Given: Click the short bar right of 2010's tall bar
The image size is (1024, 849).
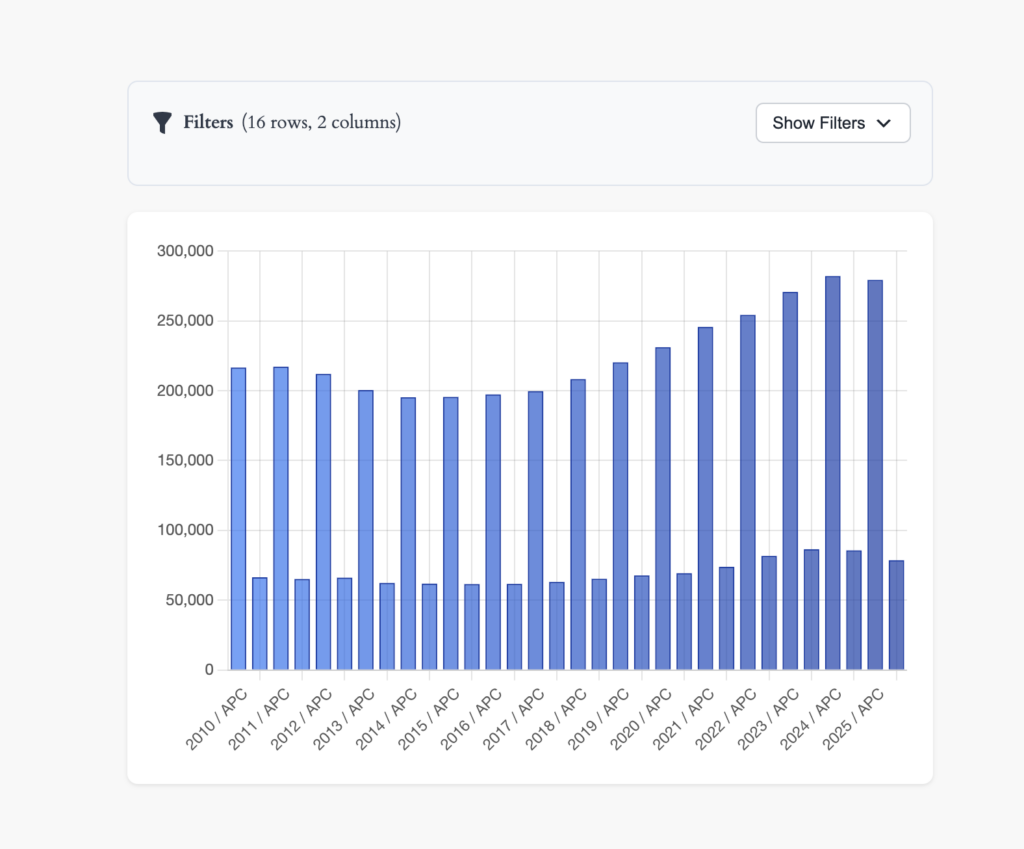Looking at the screenshot, I should tap(259, 623).
